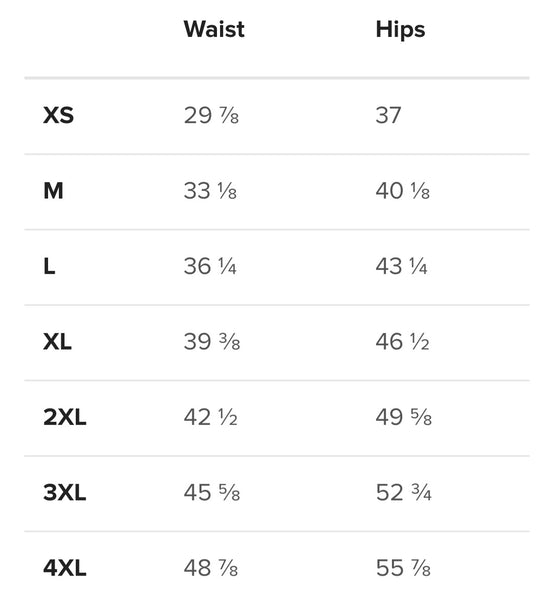Select the 4XL waist value 48 ⅞

point(211,567)
